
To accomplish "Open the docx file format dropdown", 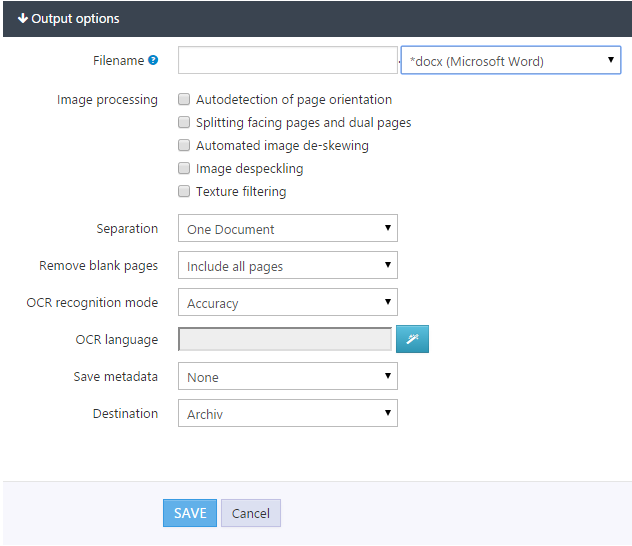I will tap(510, 61).
